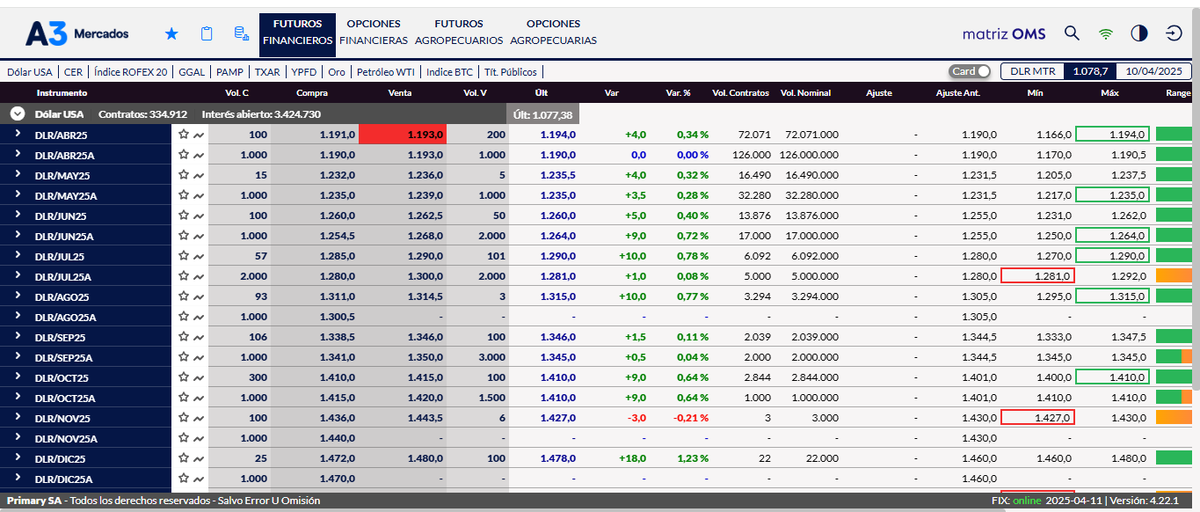Sort by the Vol. Contratos column header
Screen dimensions: 1200x512
[740, 93]
